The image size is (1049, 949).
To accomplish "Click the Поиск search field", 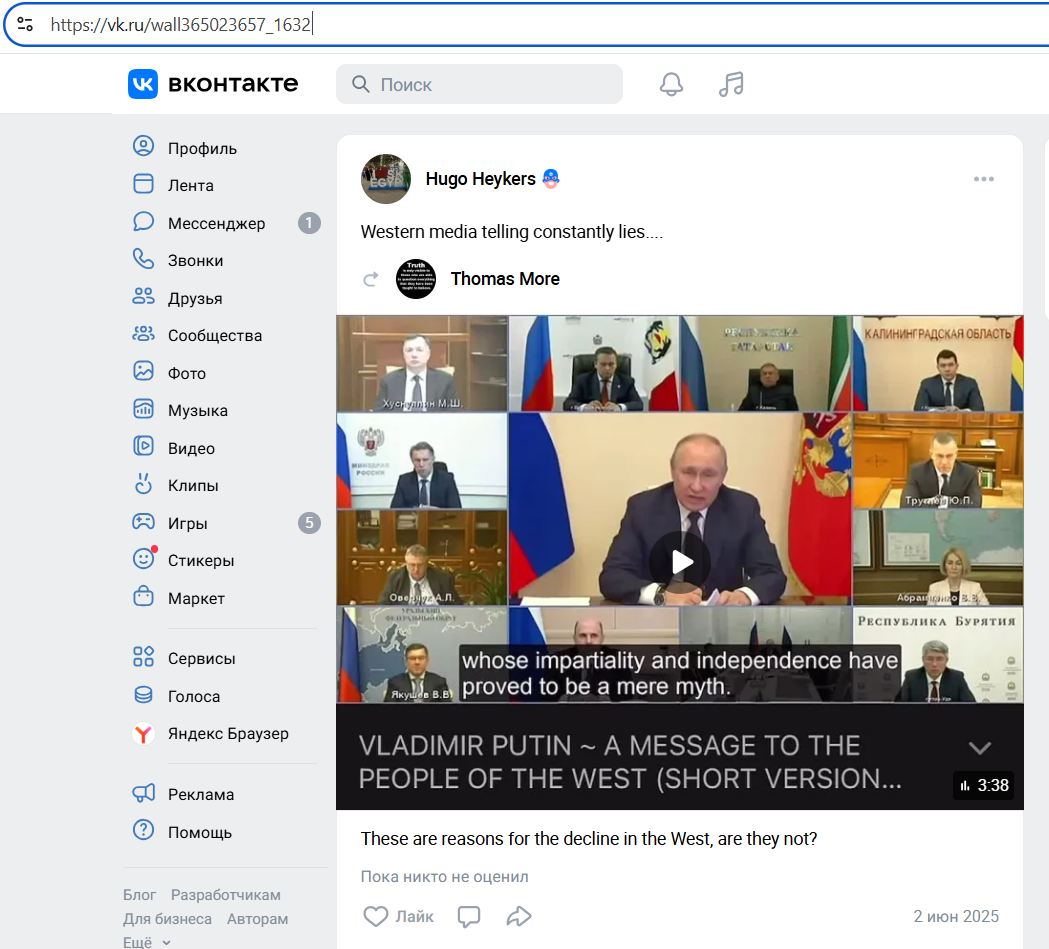I will [x=479, y=84].
